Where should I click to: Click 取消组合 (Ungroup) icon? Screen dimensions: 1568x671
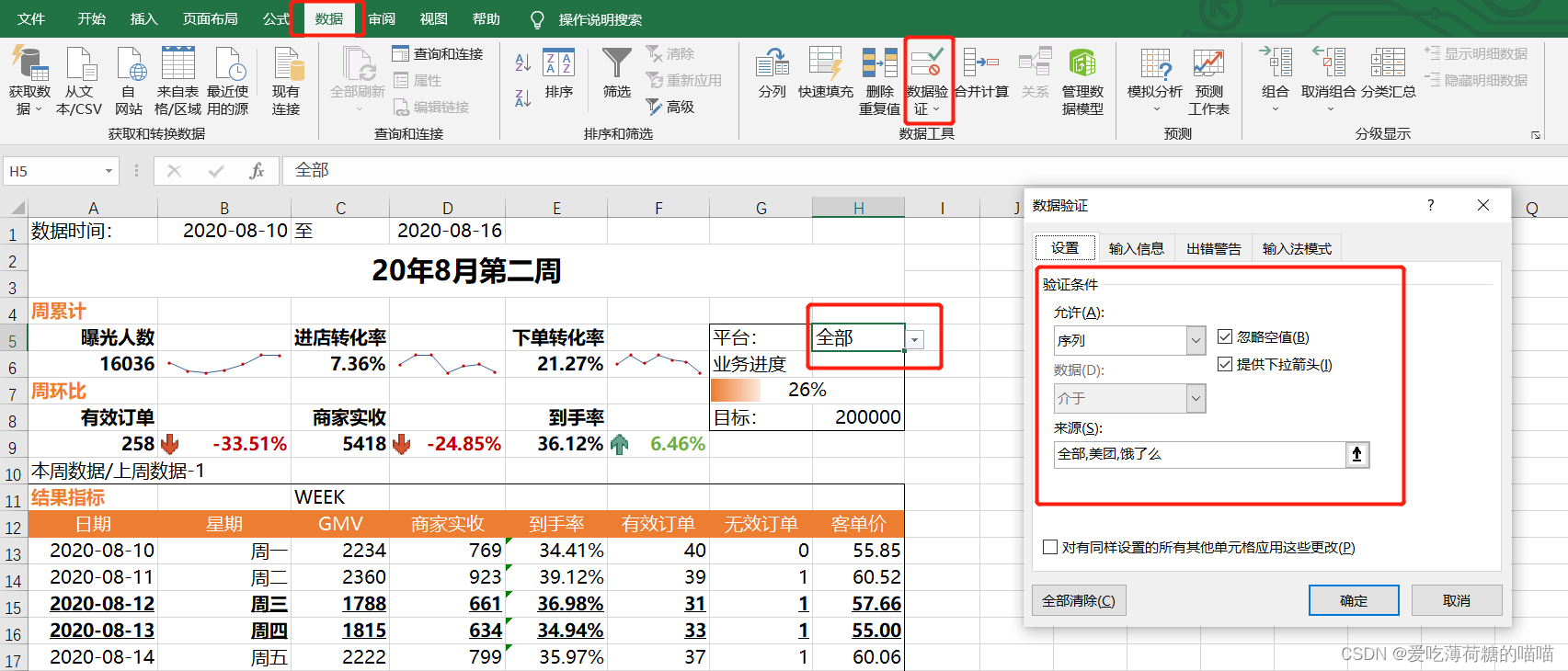click(x=1329, y=63)
